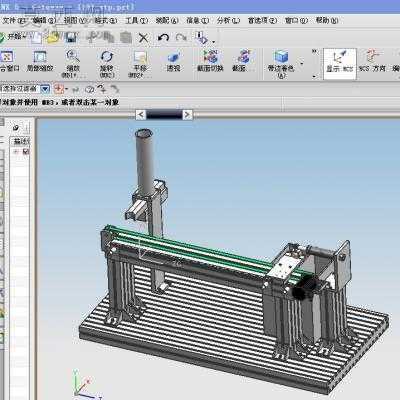Viewport: 400px width, 400px height.
Task: Click the dark bar between cue arrows
Action: (164, 115)
